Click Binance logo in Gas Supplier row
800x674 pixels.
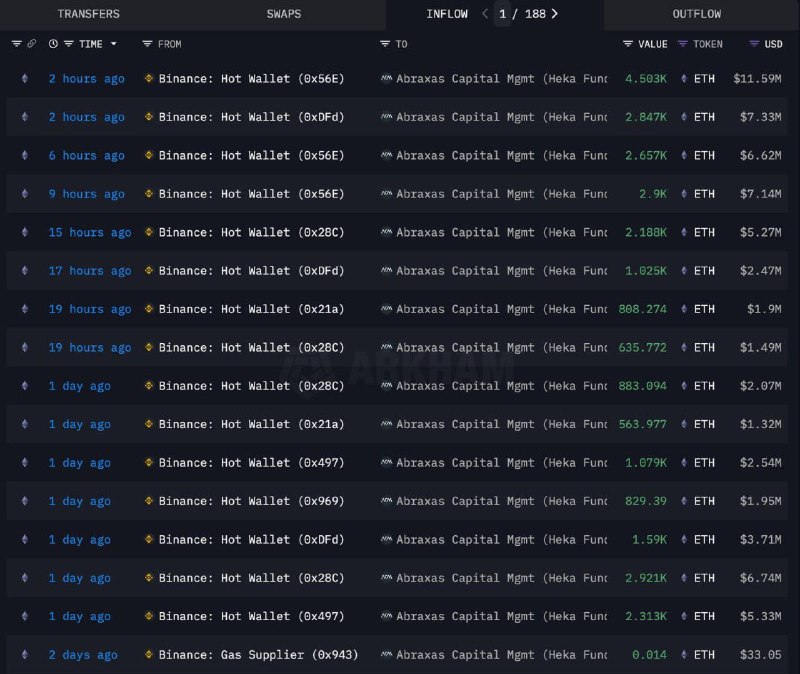pos(149,655)
